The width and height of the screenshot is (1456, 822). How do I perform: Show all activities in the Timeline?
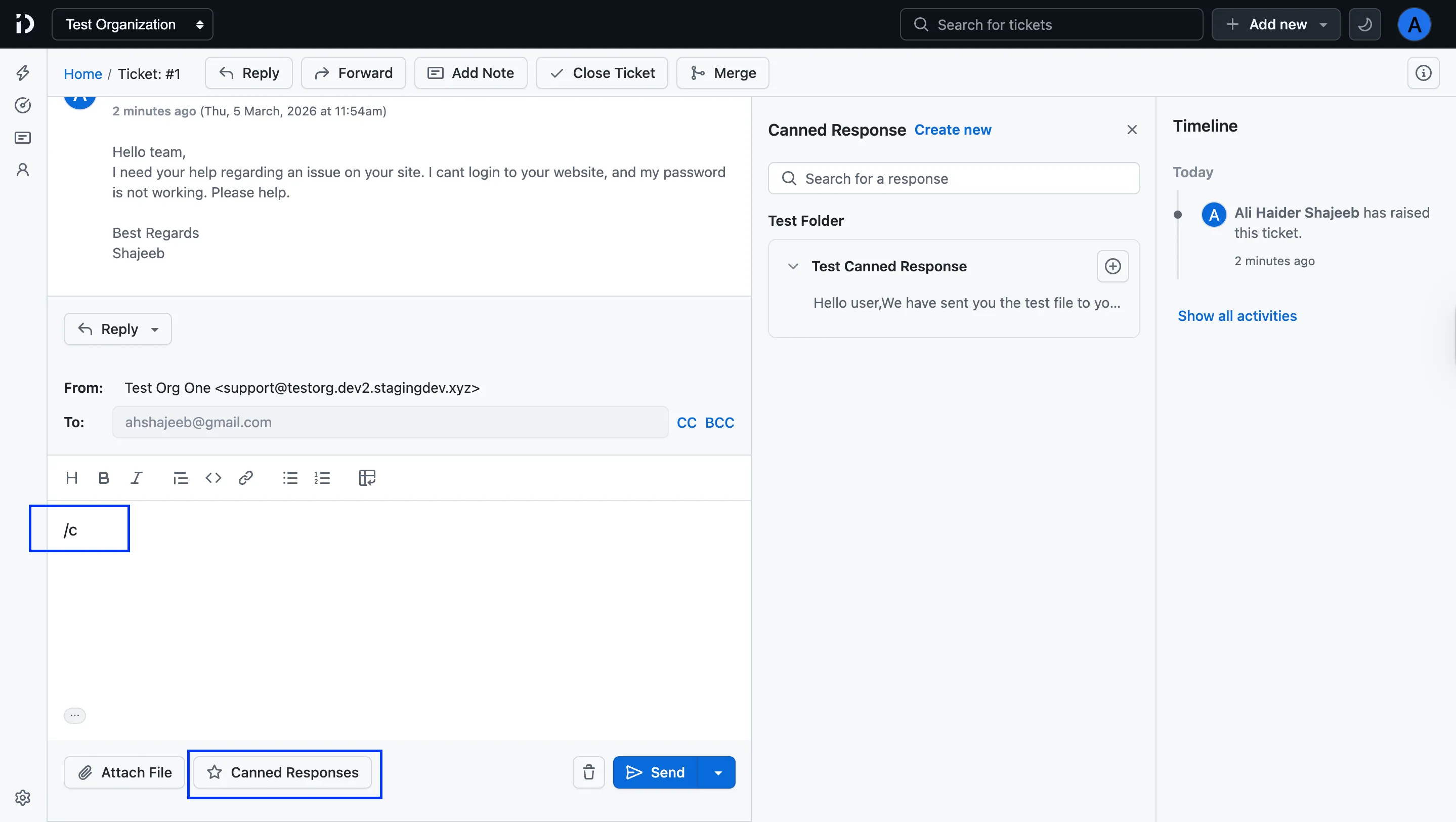1237,315
